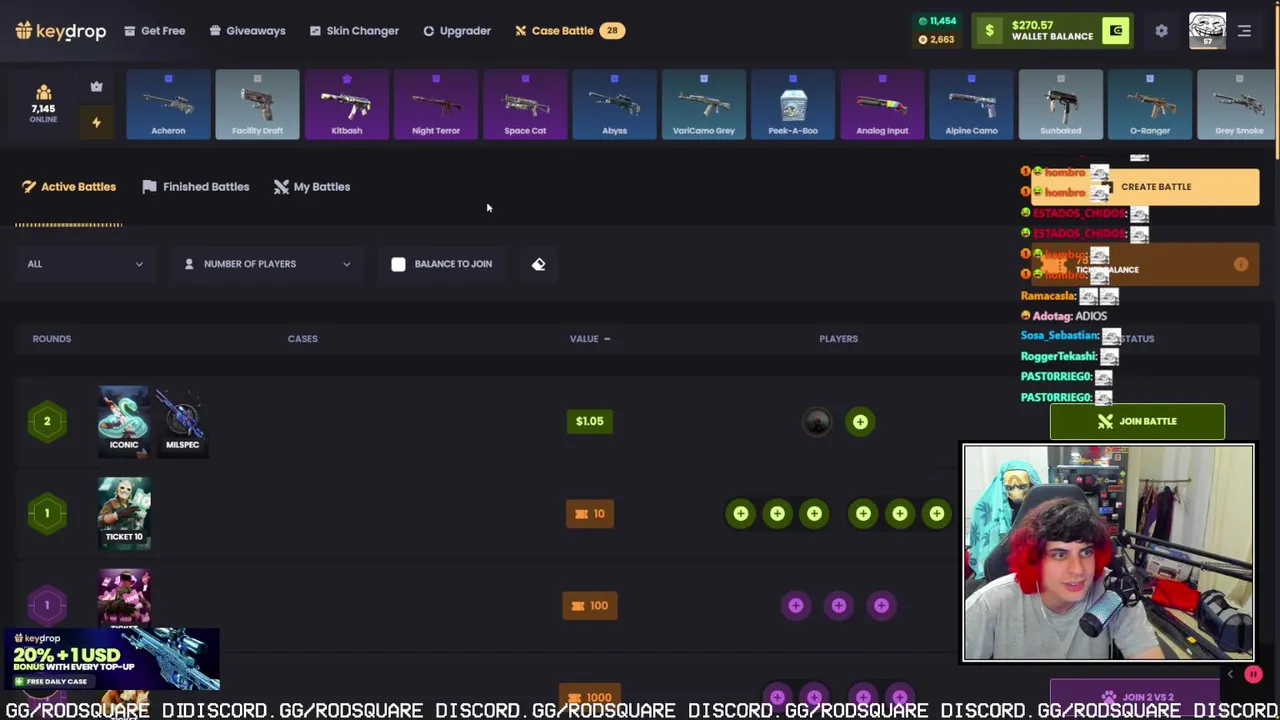
Task: Open Skin Changer
Action: [354, 31]
